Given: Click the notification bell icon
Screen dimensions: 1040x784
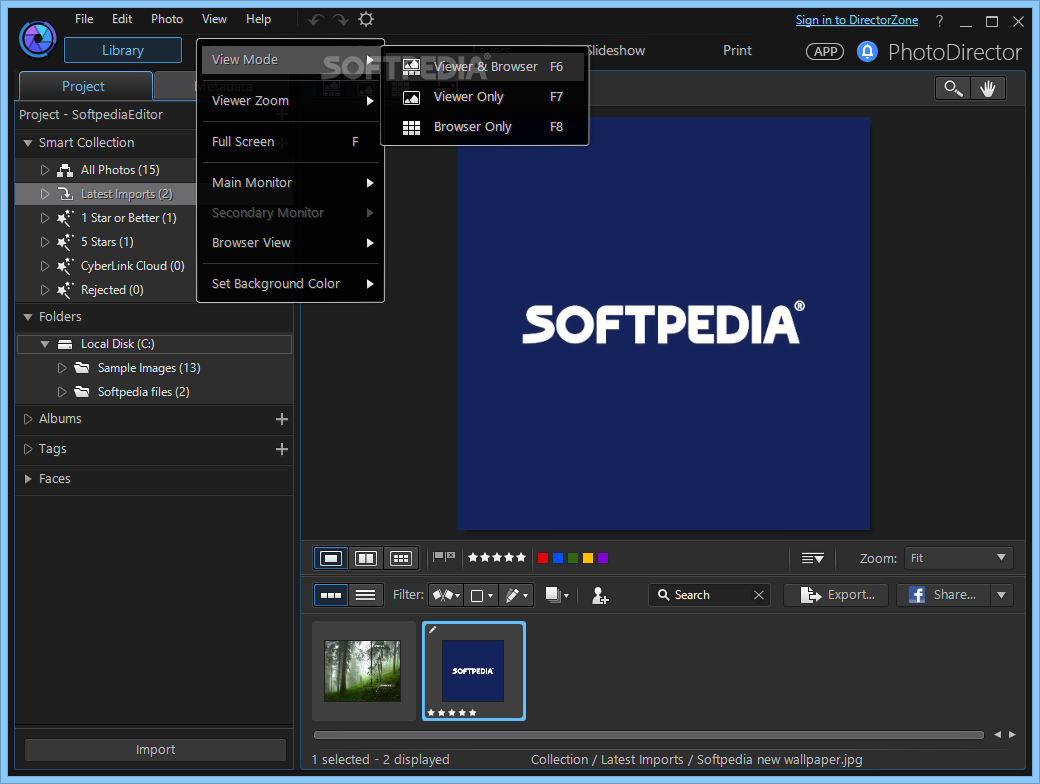Looking at the screenshot, I should pyautogui.click(x=867, y=51).
